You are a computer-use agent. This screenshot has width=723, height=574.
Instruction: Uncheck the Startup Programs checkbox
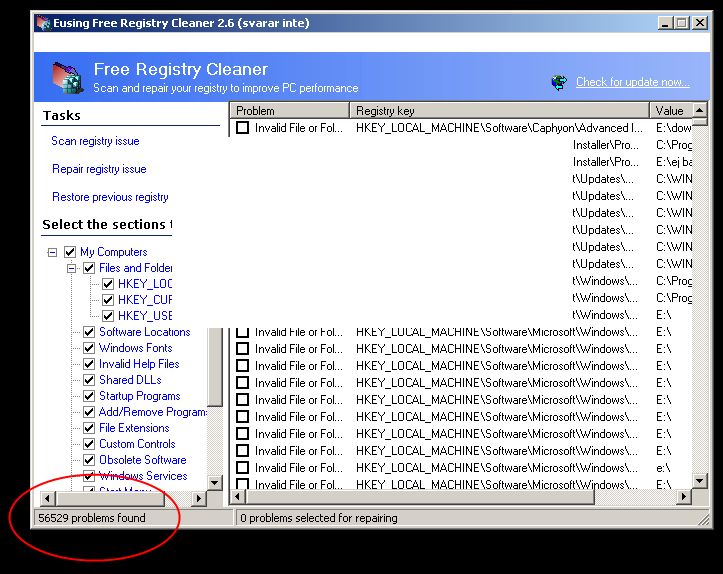click(89, 396)
